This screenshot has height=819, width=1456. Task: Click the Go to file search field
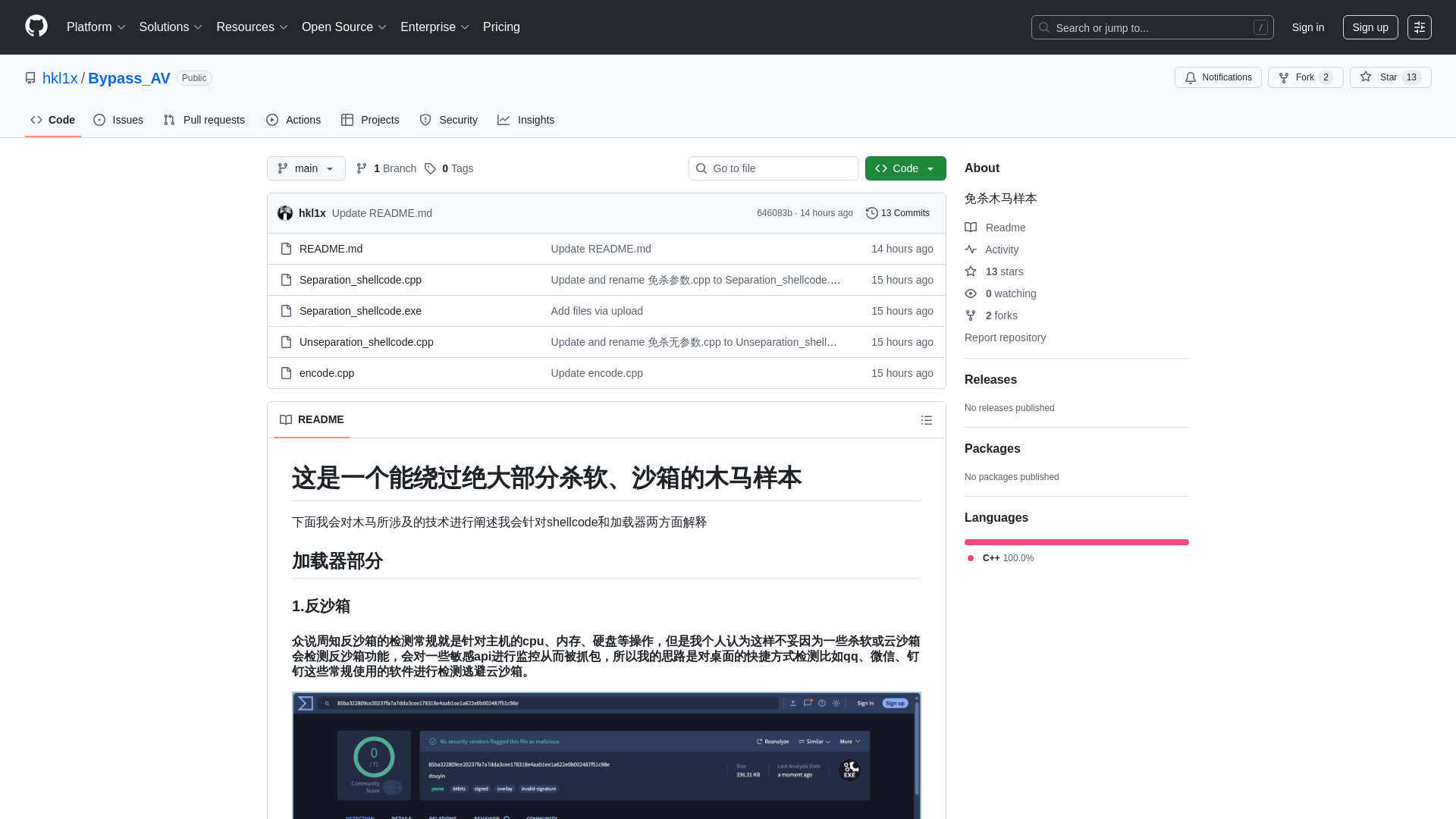coord(773,168)
